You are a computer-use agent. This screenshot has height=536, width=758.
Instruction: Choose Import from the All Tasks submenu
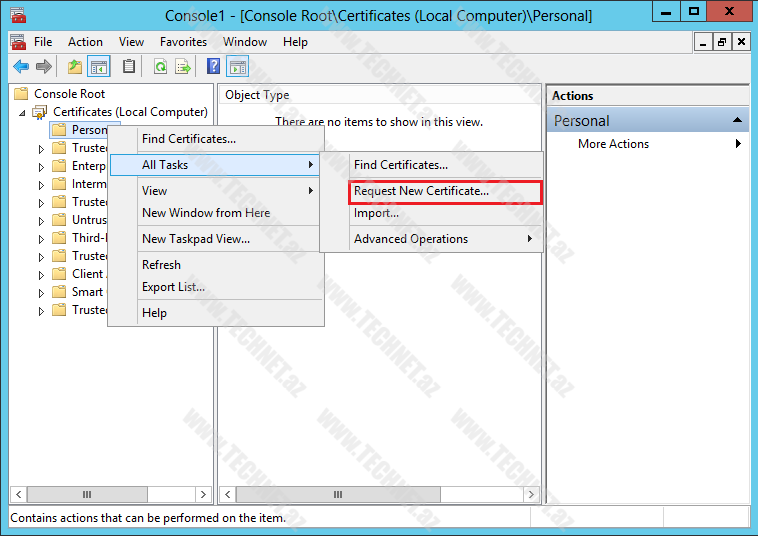376,213
